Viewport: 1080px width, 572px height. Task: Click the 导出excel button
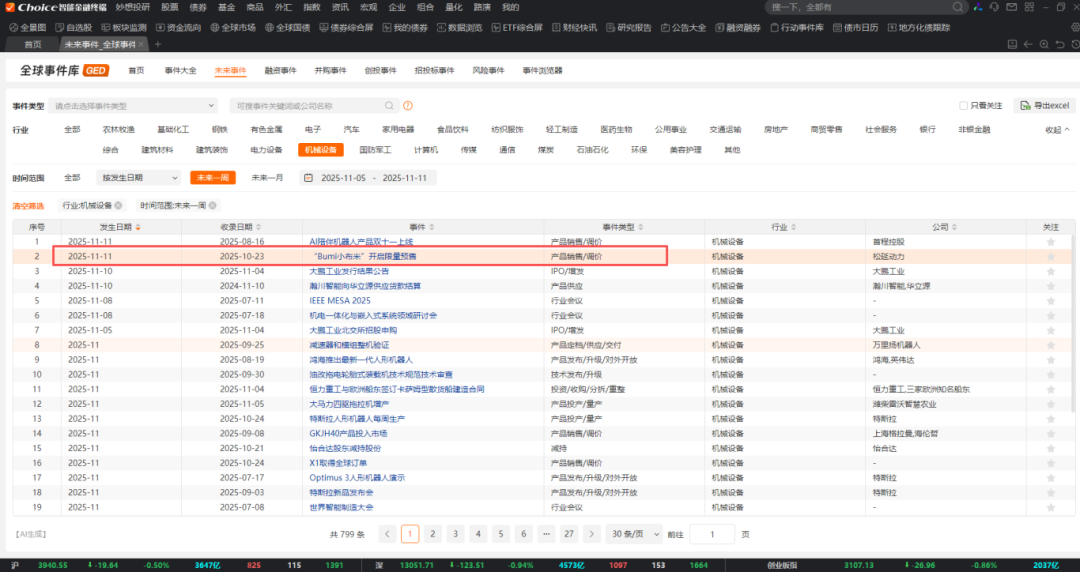(x=1044, y=106)
